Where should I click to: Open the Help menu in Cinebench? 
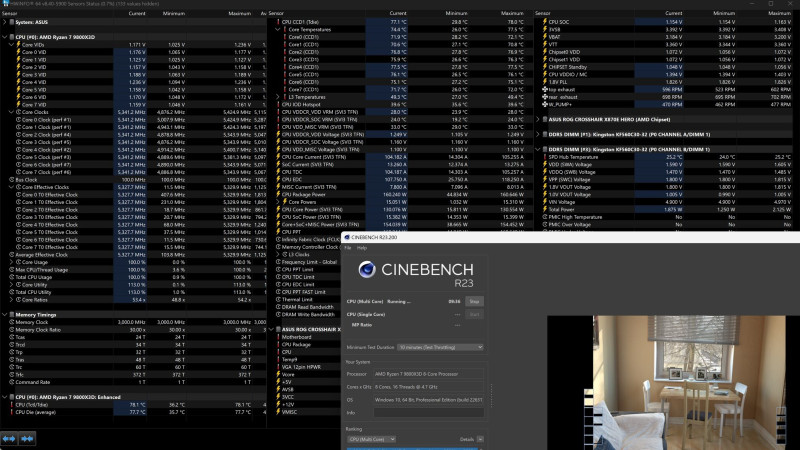tap(362, 248)
